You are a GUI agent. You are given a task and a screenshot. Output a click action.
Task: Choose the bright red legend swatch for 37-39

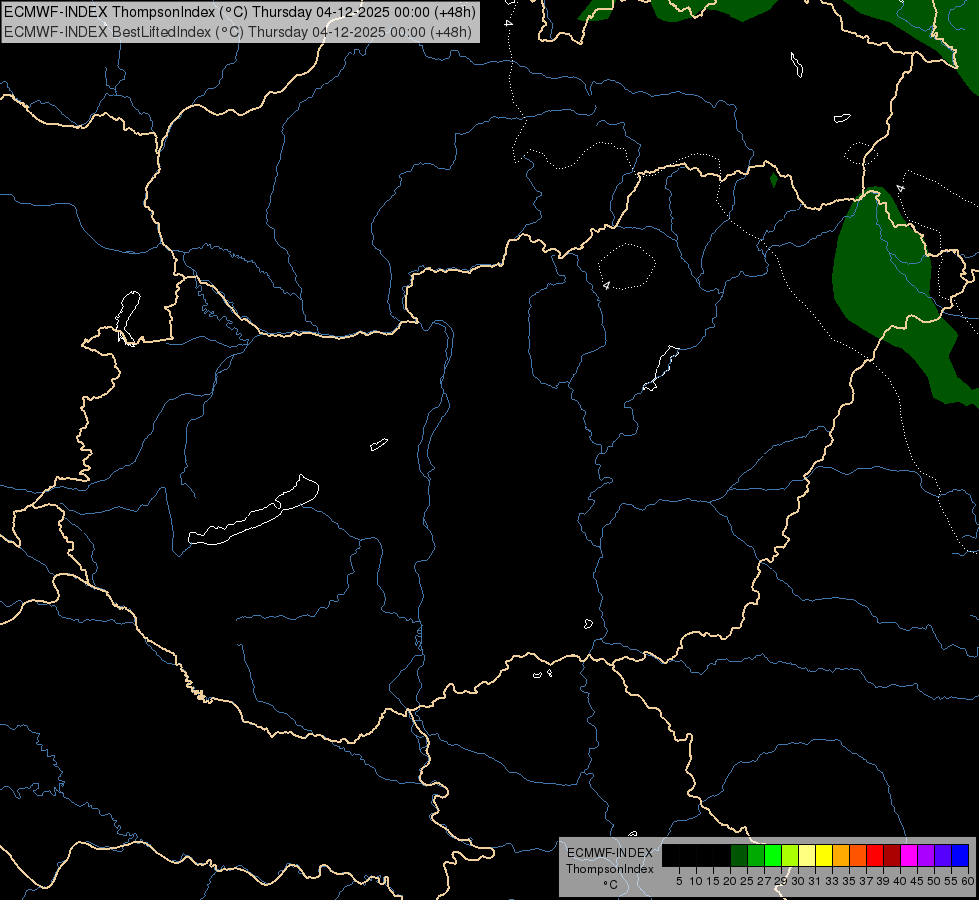(875, 855)
